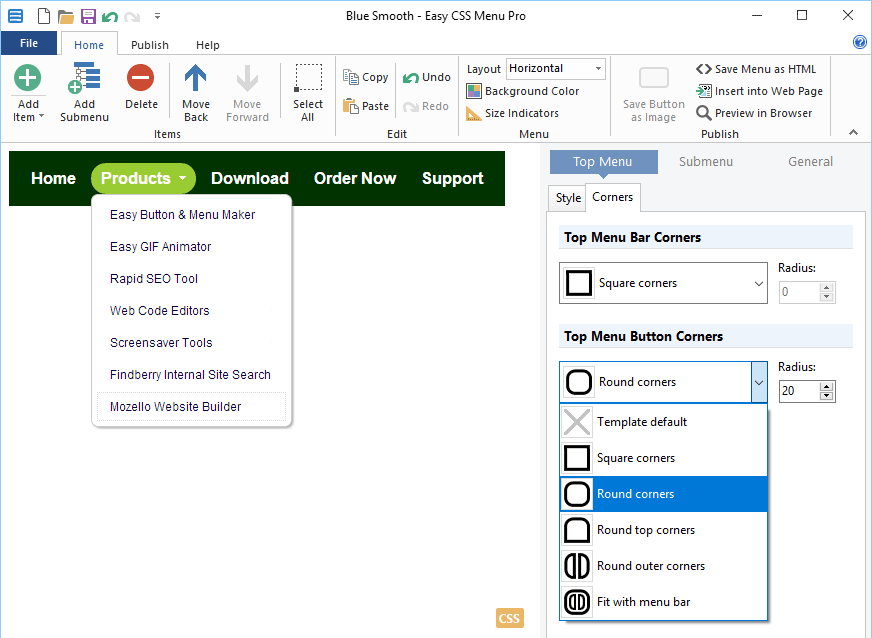Click the Paste icon in Edit group

point(365,106)
